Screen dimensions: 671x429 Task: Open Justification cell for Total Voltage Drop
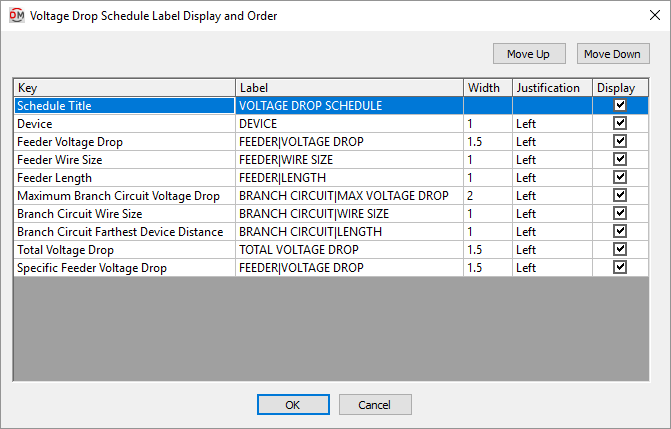tap(552, 250)
